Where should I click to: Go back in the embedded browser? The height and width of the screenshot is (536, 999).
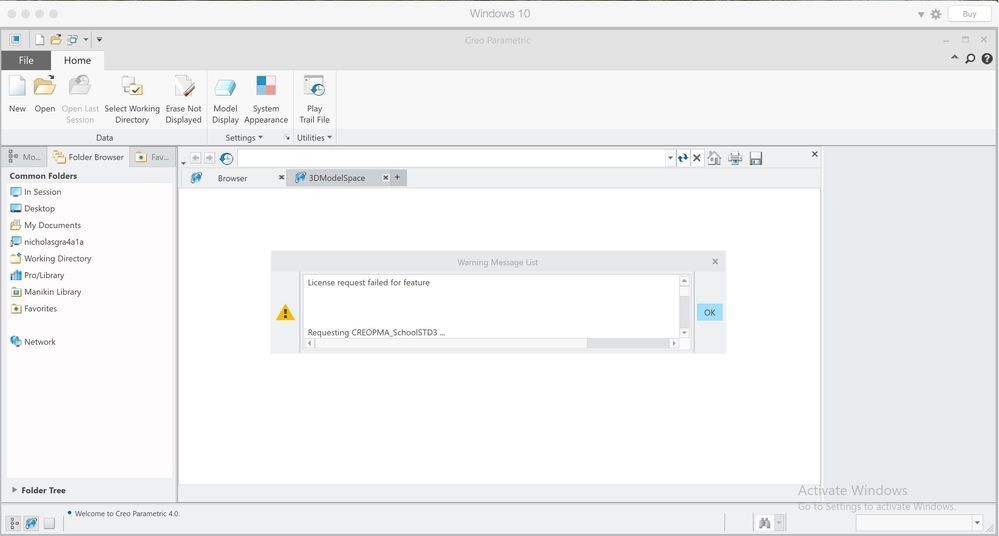(x=196, y=157)
